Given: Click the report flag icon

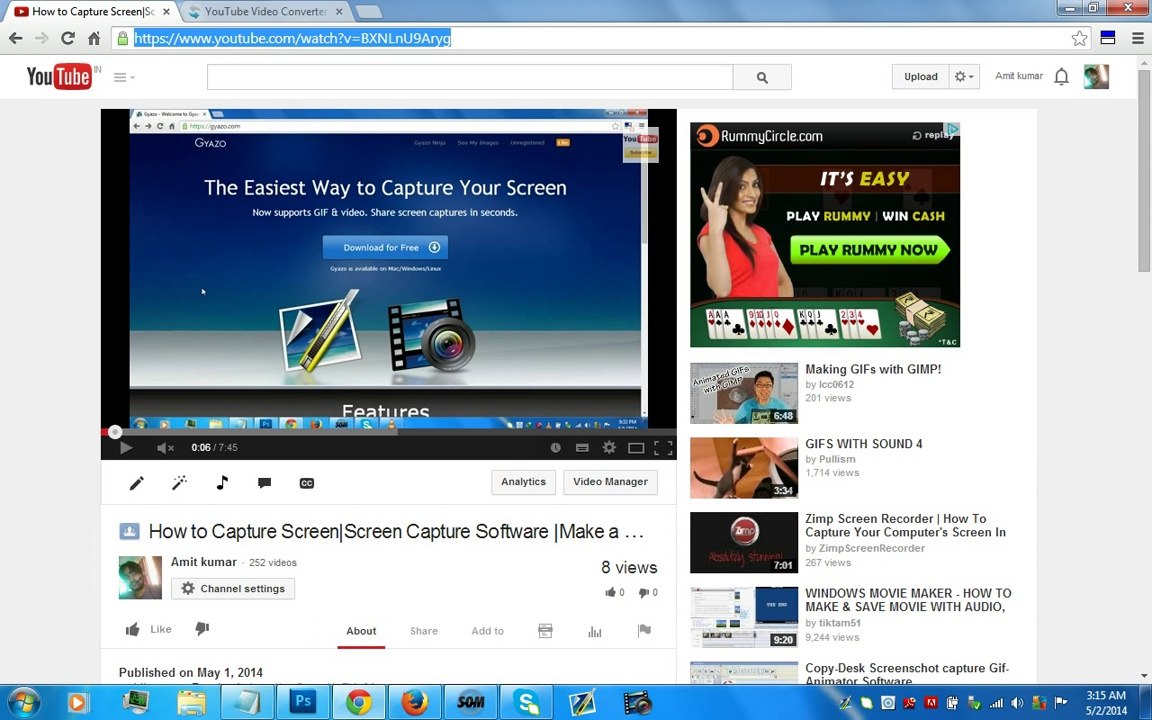Looking at the screenshot, I should [x=644, y=630].
